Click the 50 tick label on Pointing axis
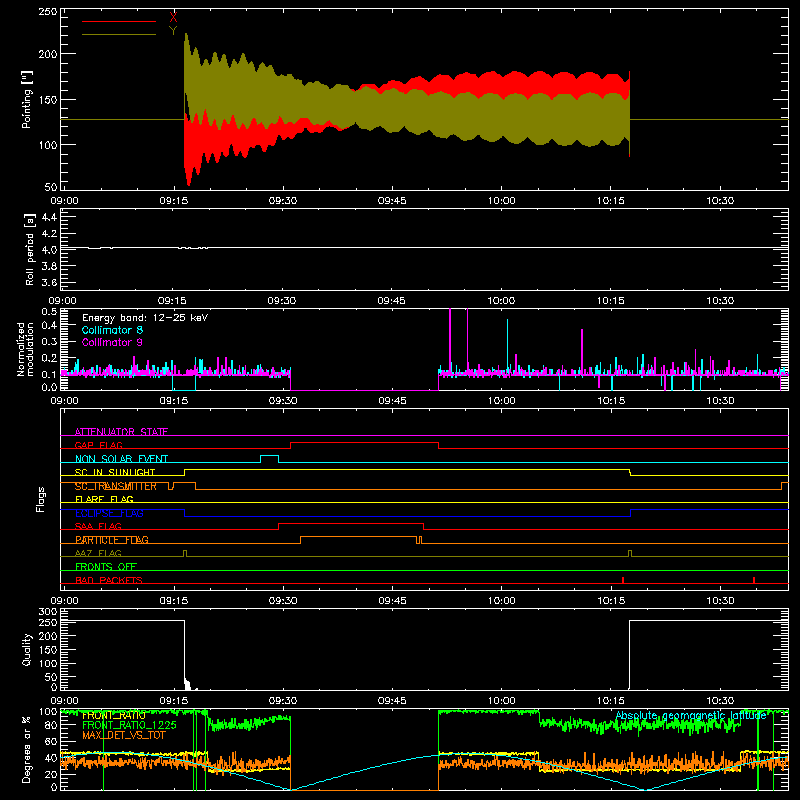This screenshot has width=800, height=800. 51,187
